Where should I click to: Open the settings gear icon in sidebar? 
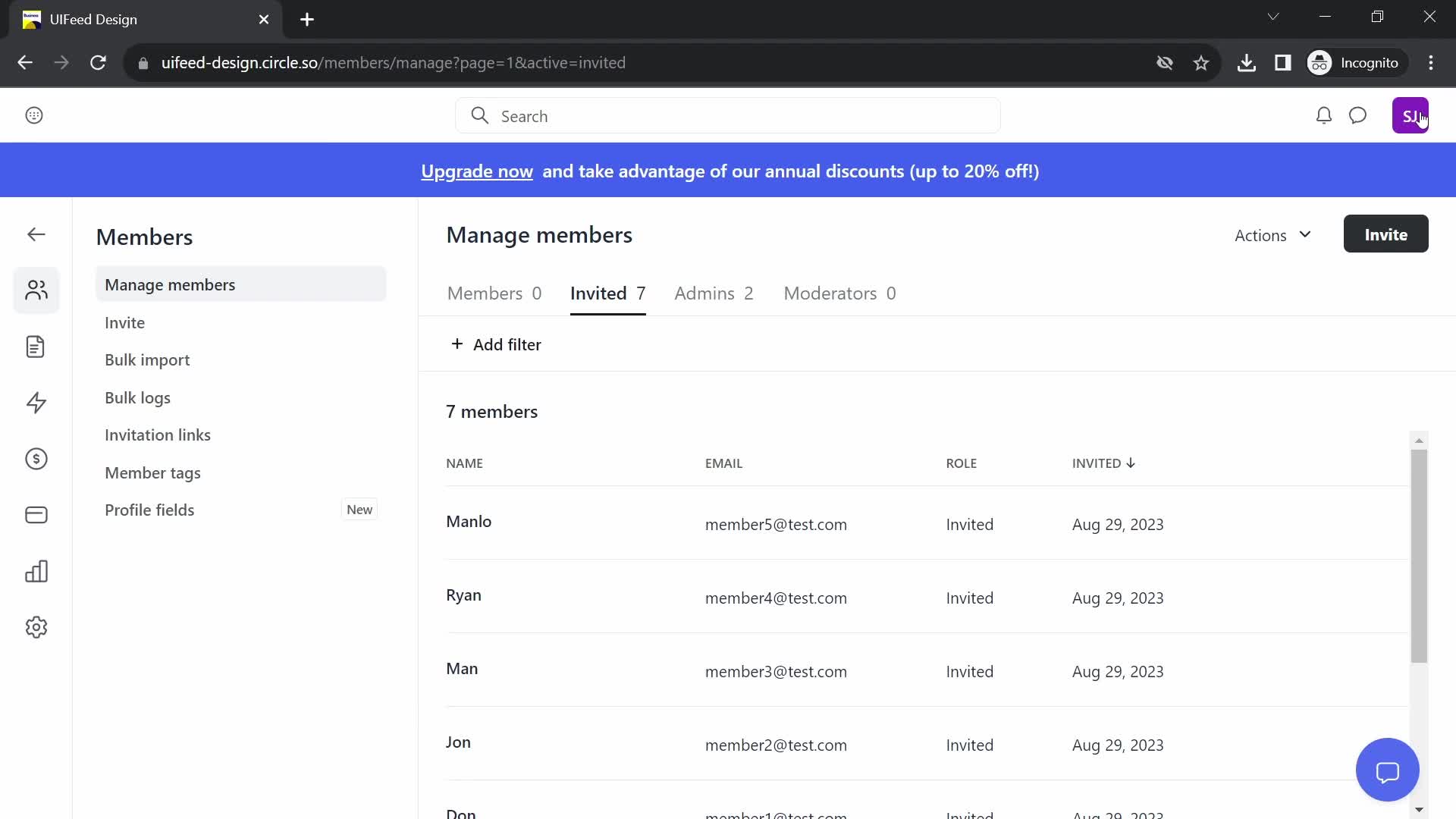click(x=36, y=627)
